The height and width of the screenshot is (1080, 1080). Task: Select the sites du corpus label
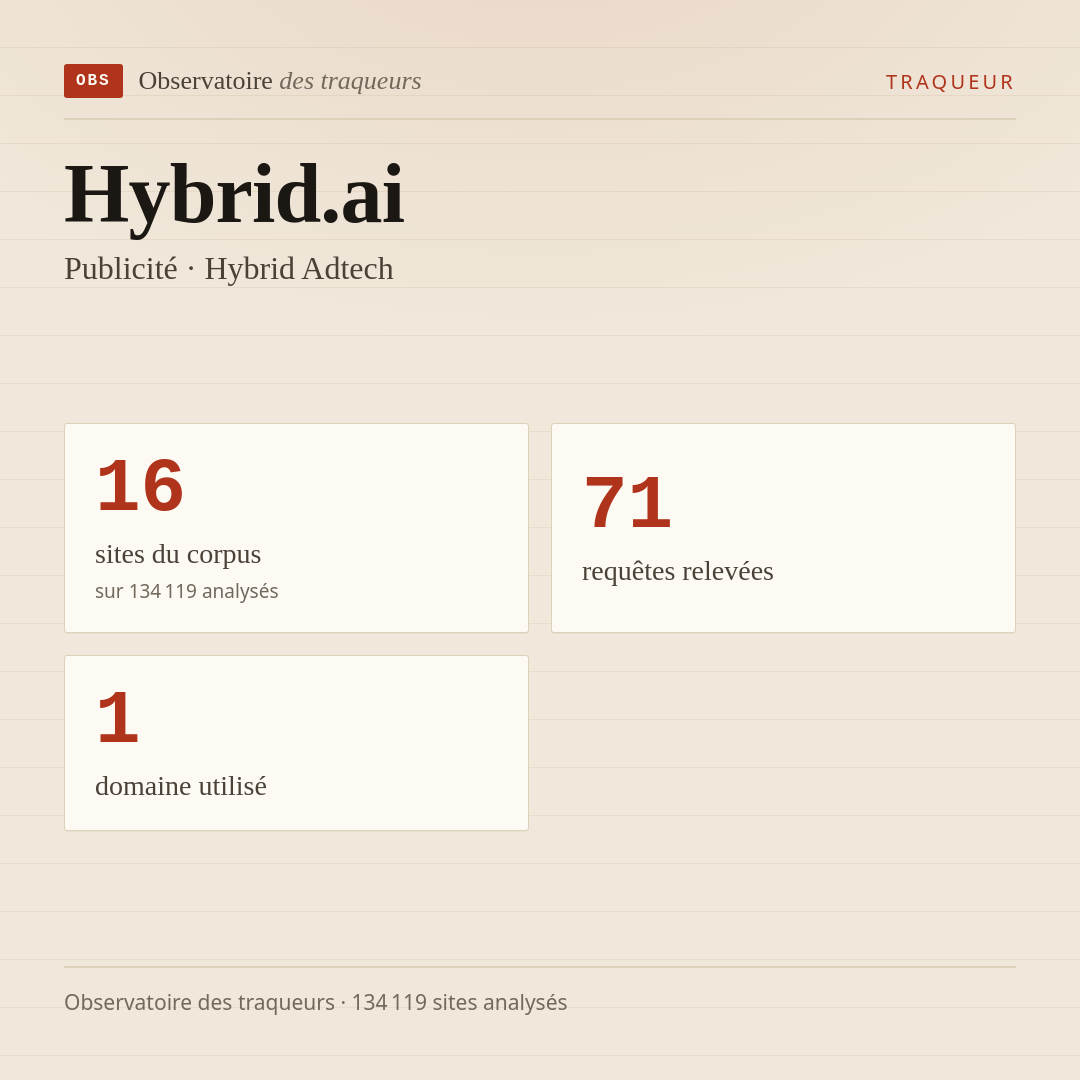[178, 554]
